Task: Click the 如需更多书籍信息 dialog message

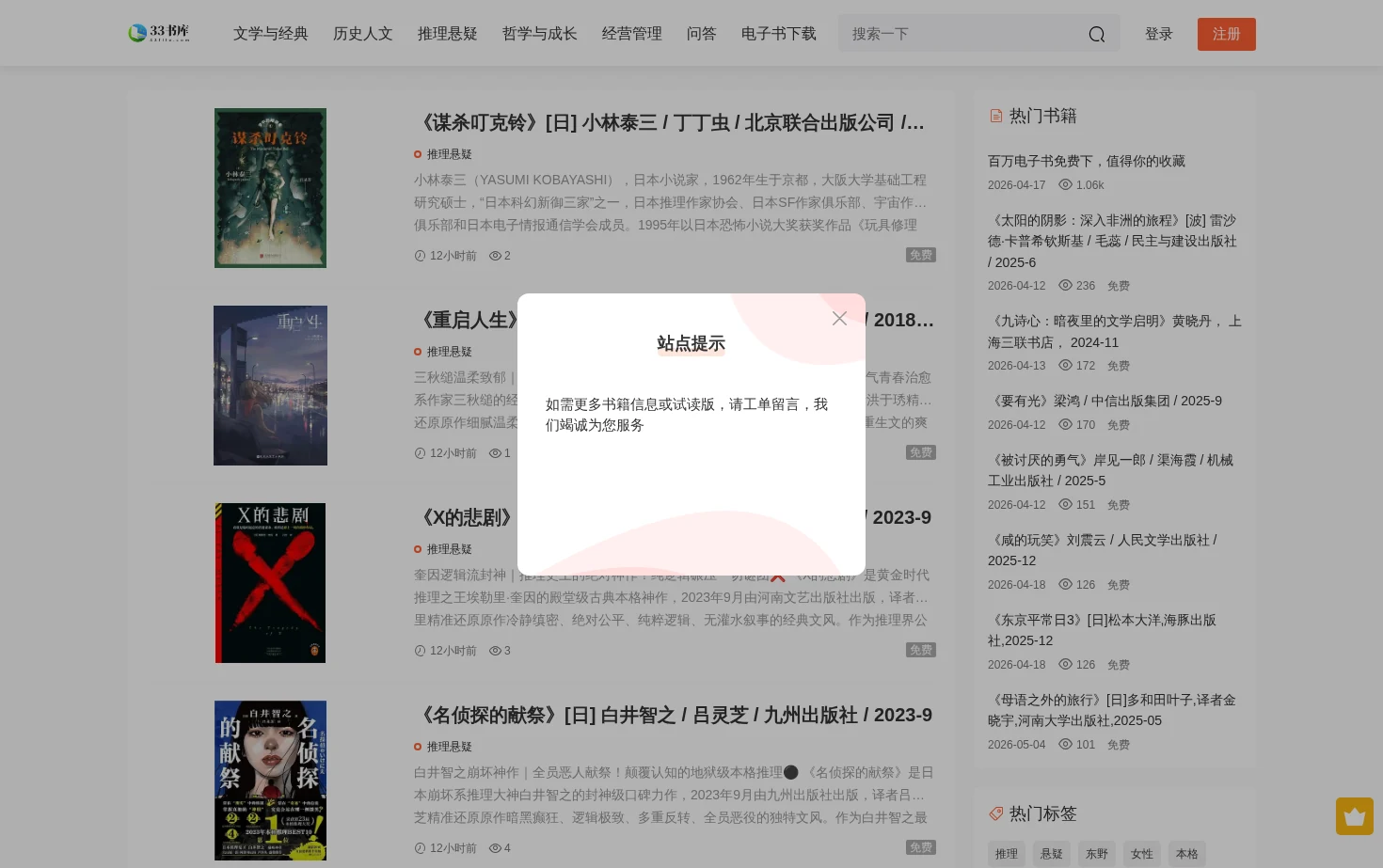Action: tap(687, 415)
